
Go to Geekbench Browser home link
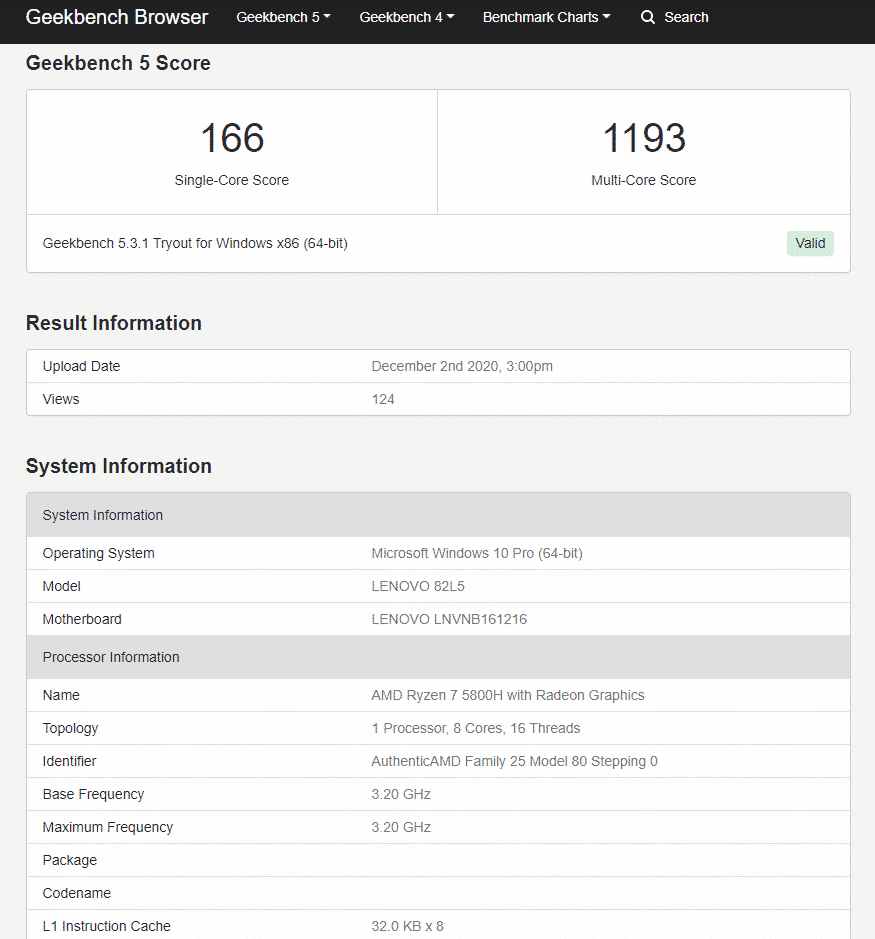[x=117, y=17]
